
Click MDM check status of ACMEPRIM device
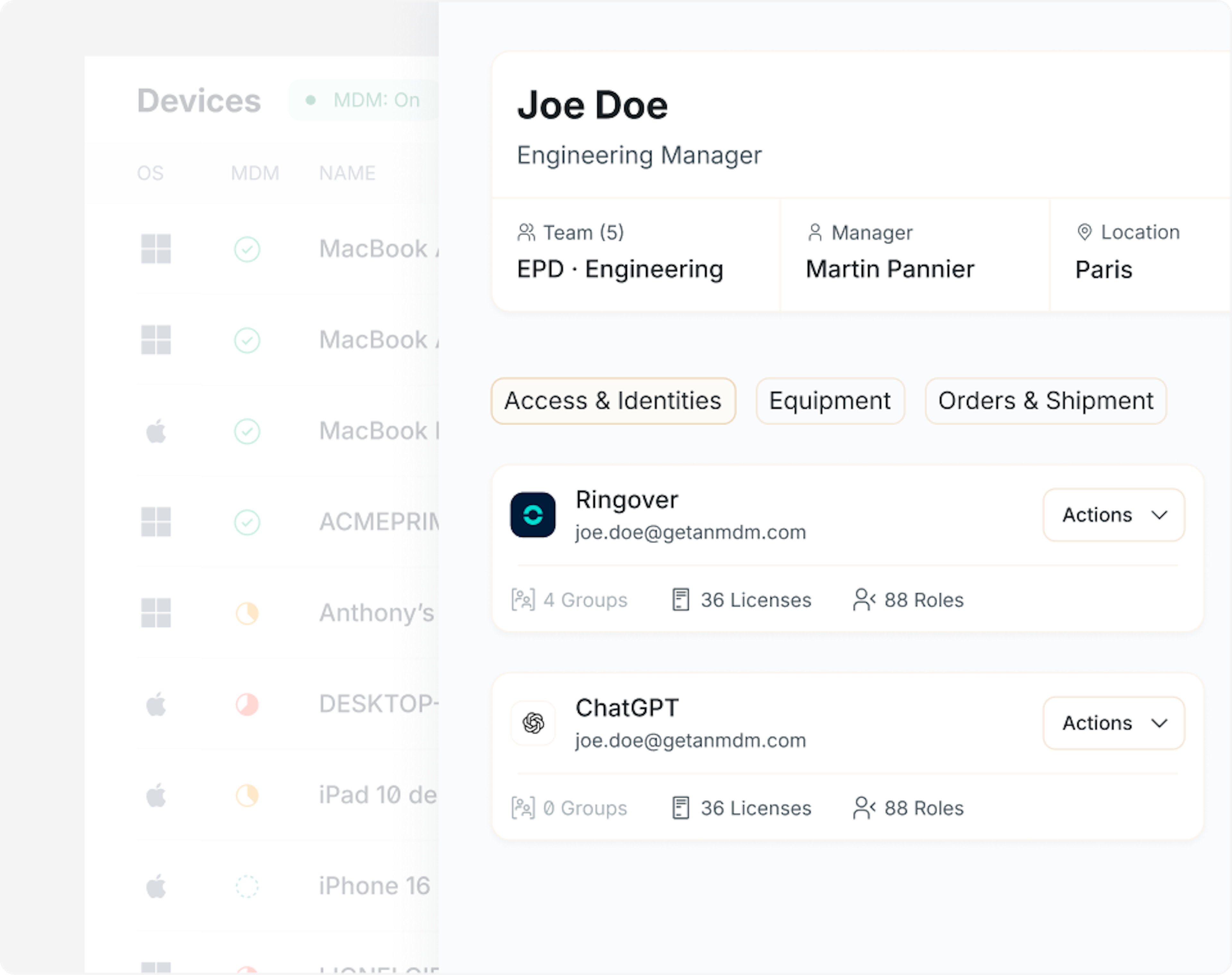[x=247, y=522]
